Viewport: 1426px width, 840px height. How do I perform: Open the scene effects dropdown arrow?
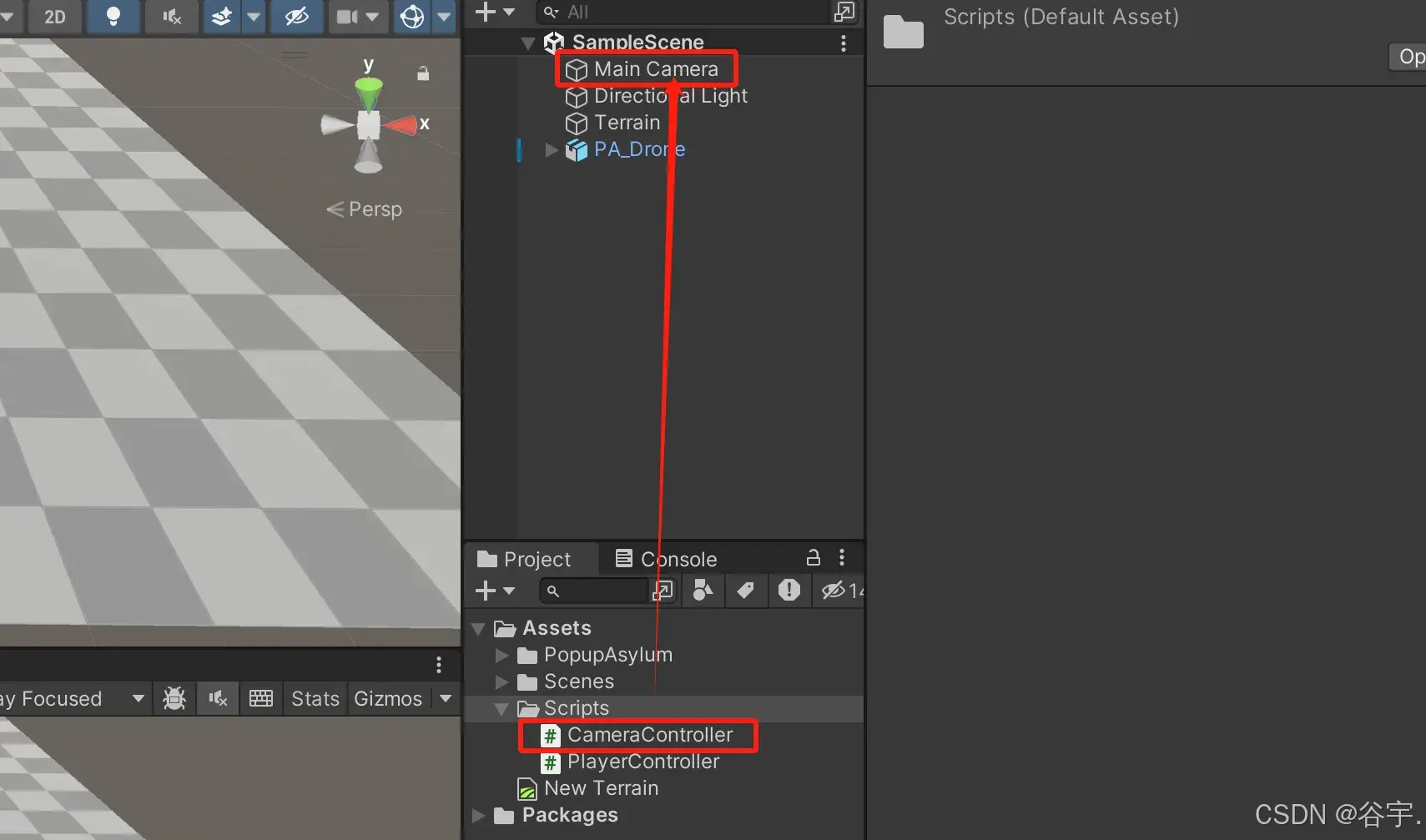coord(254,17)
